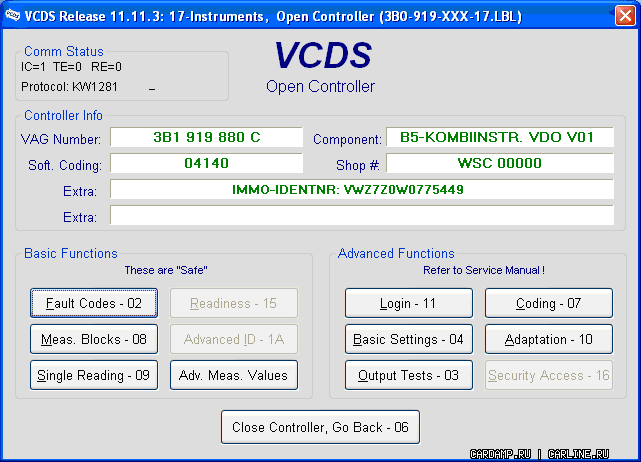Screen dimensions: 641x462
Task: Click the 'Refer to Service Manual !' note
Action: (x=484, y=270)
